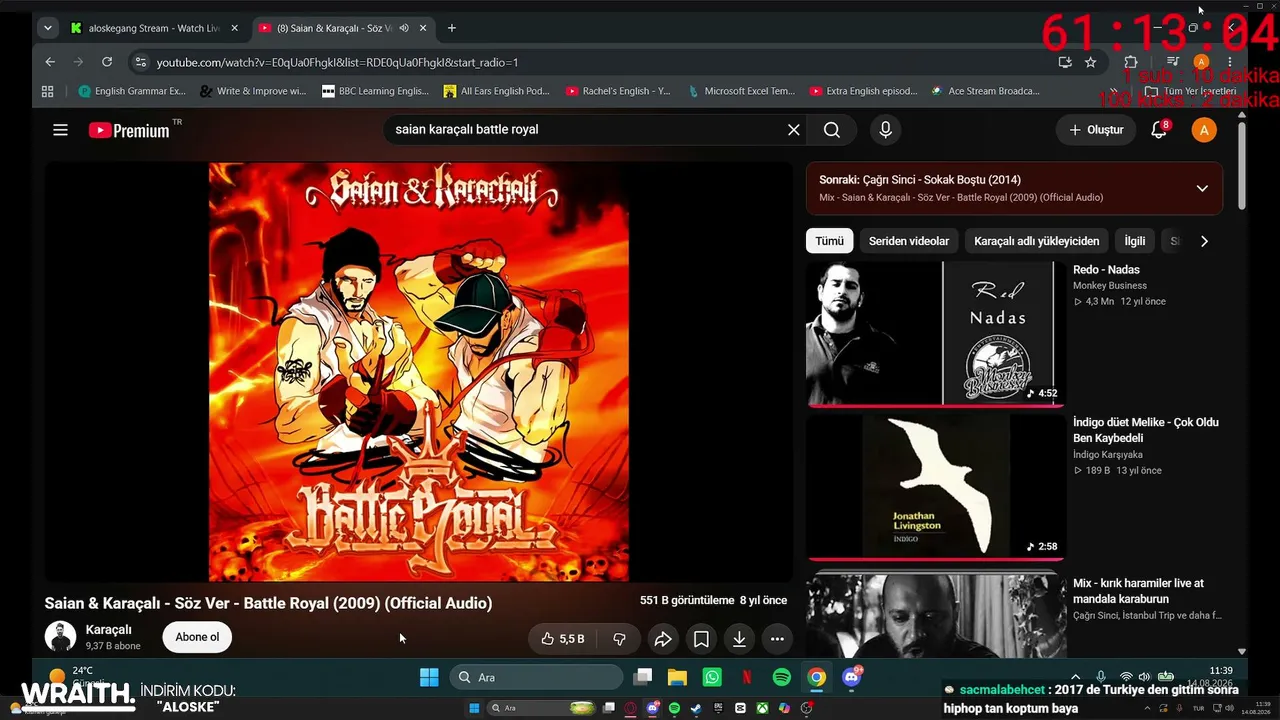Dislike this video

[x=619, y=639]
